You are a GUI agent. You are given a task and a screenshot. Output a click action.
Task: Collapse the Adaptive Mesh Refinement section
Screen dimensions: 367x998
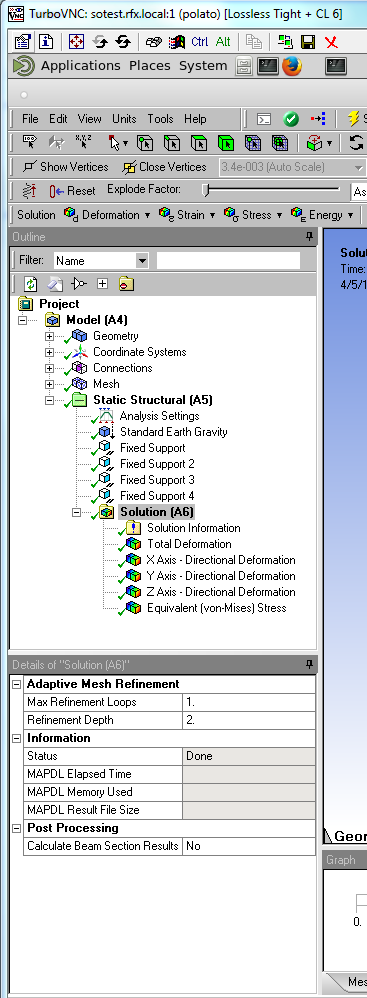click(17, 684)
